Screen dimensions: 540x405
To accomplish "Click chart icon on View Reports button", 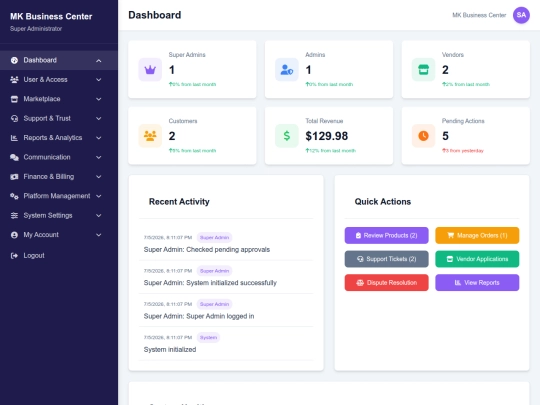I will coord(458,283).
